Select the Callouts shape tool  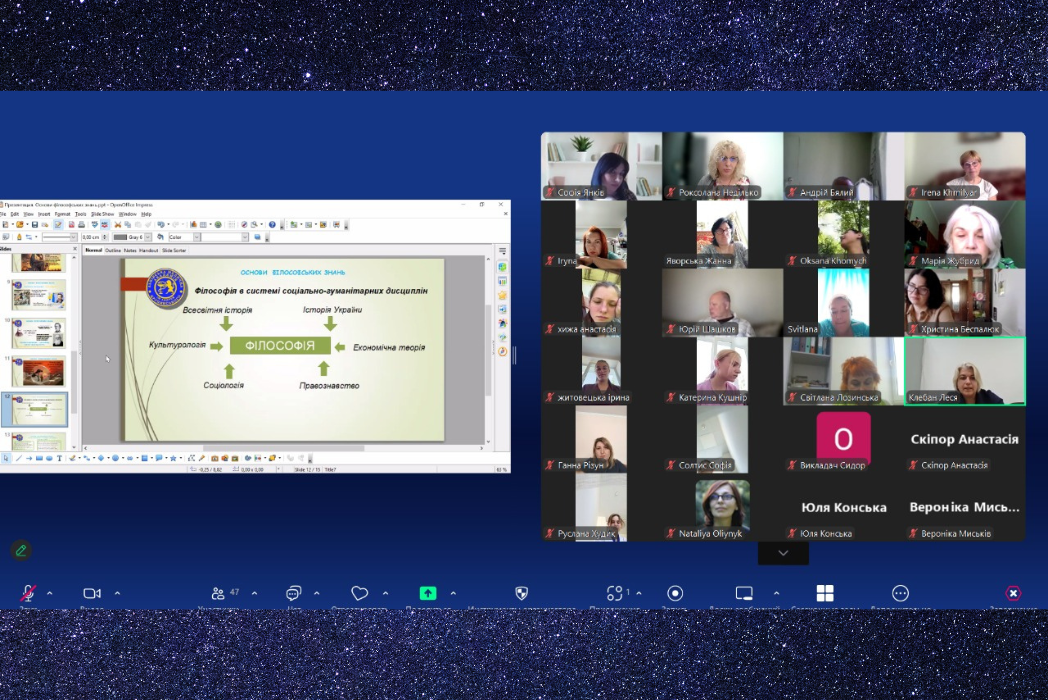(158, 459)
